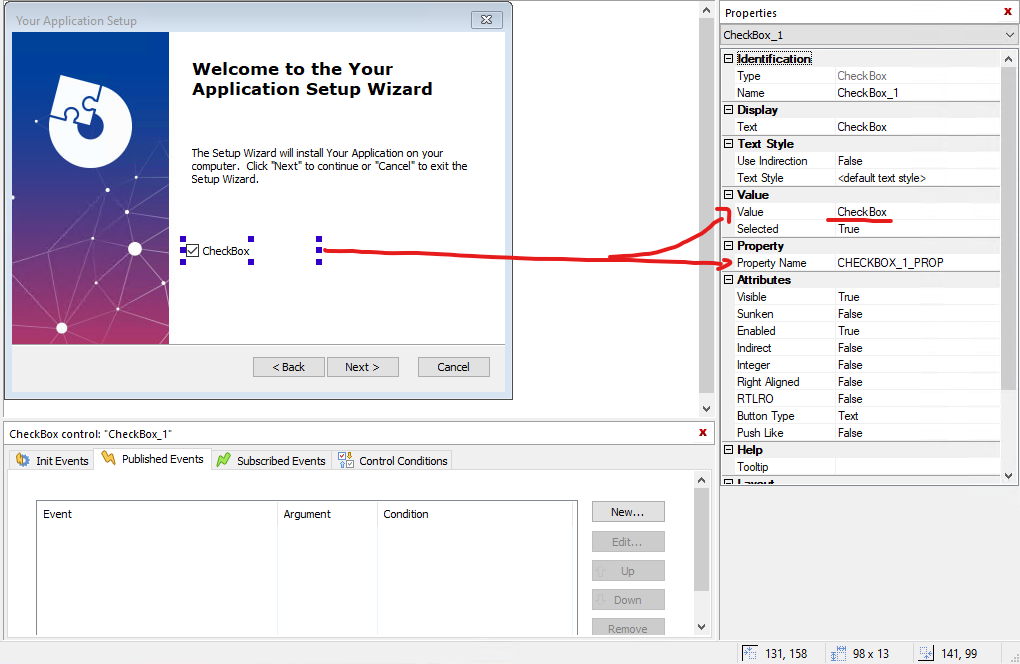Viewport: 1020px width, 664px height.
Task: Click the Control Conditions checklist icon
Action: tap(346, 460)
